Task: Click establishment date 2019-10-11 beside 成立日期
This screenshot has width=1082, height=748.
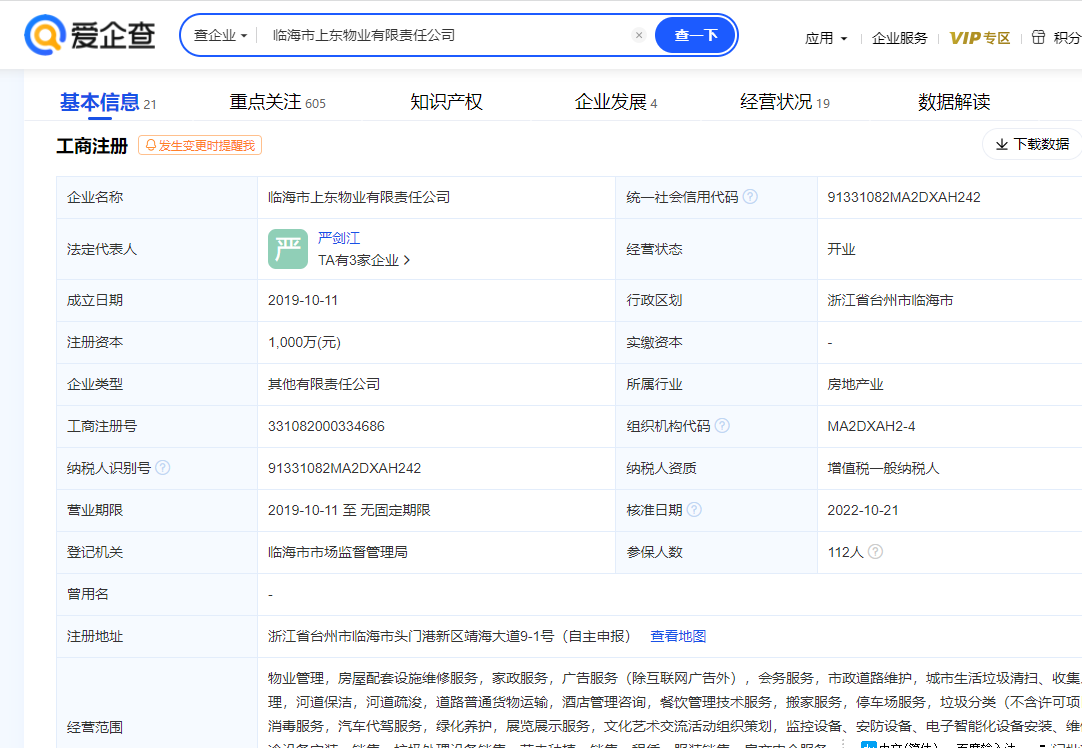Action: click(x=303, y=300)
